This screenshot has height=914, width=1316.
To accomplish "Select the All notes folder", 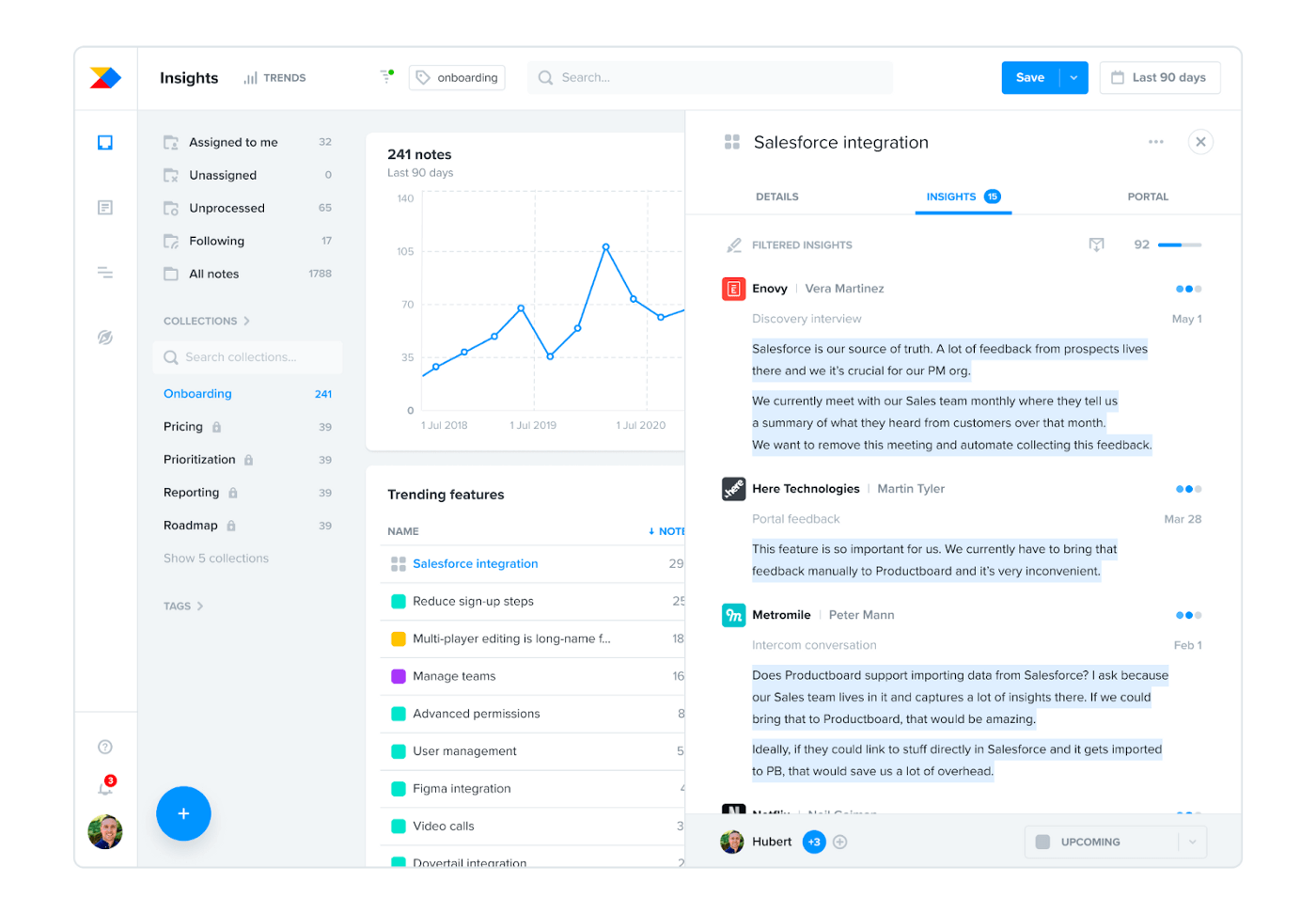I will [x=248, y=274].
